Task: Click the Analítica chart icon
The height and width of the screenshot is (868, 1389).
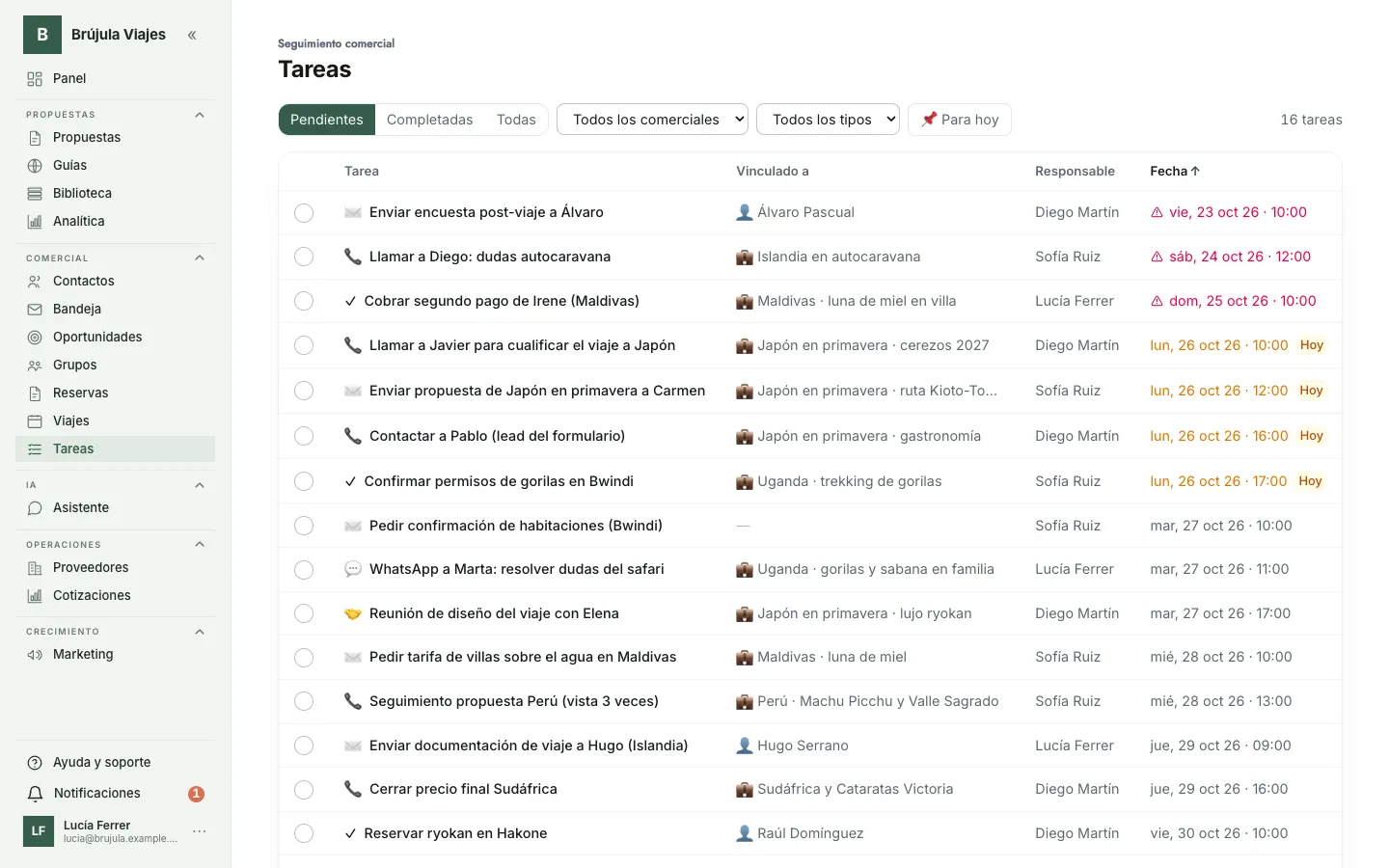Action: pyautogui.click(x=35, y=222)
